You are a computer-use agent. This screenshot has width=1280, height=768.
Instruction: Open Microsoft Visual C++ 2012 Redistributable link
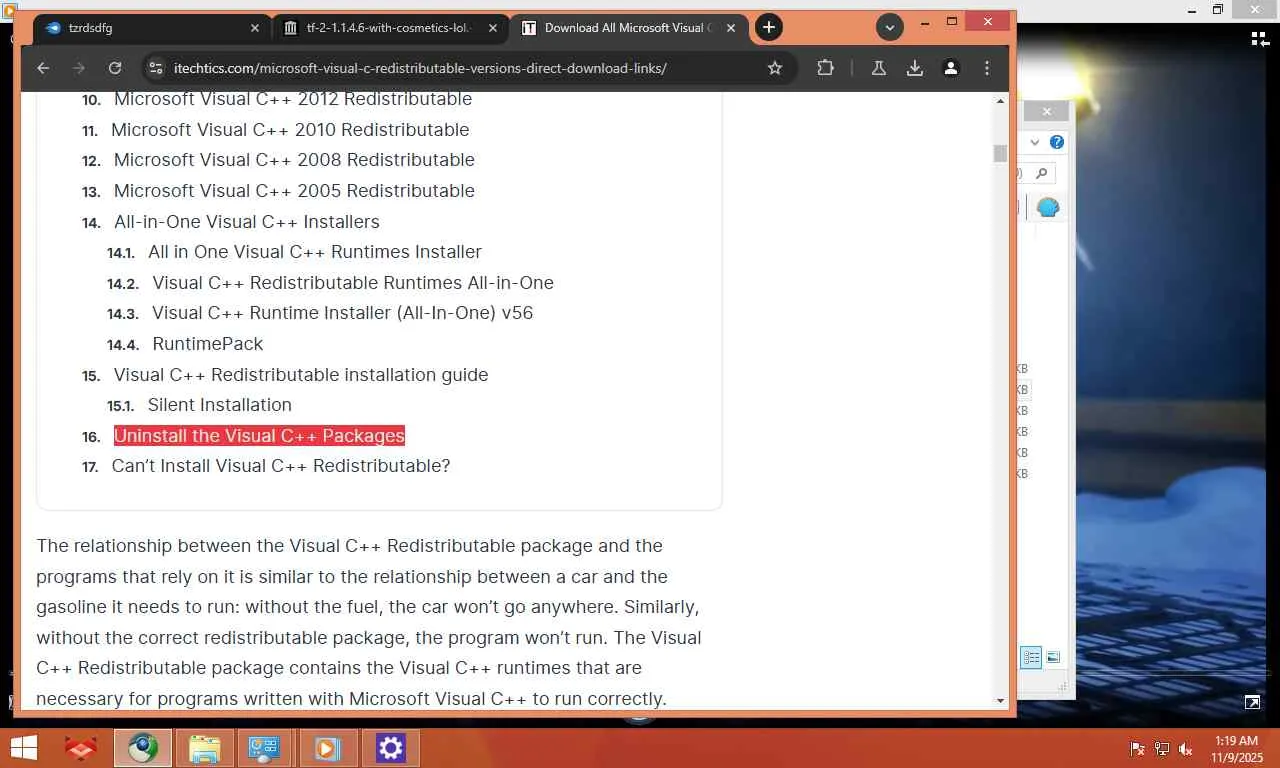click(293, 99)
